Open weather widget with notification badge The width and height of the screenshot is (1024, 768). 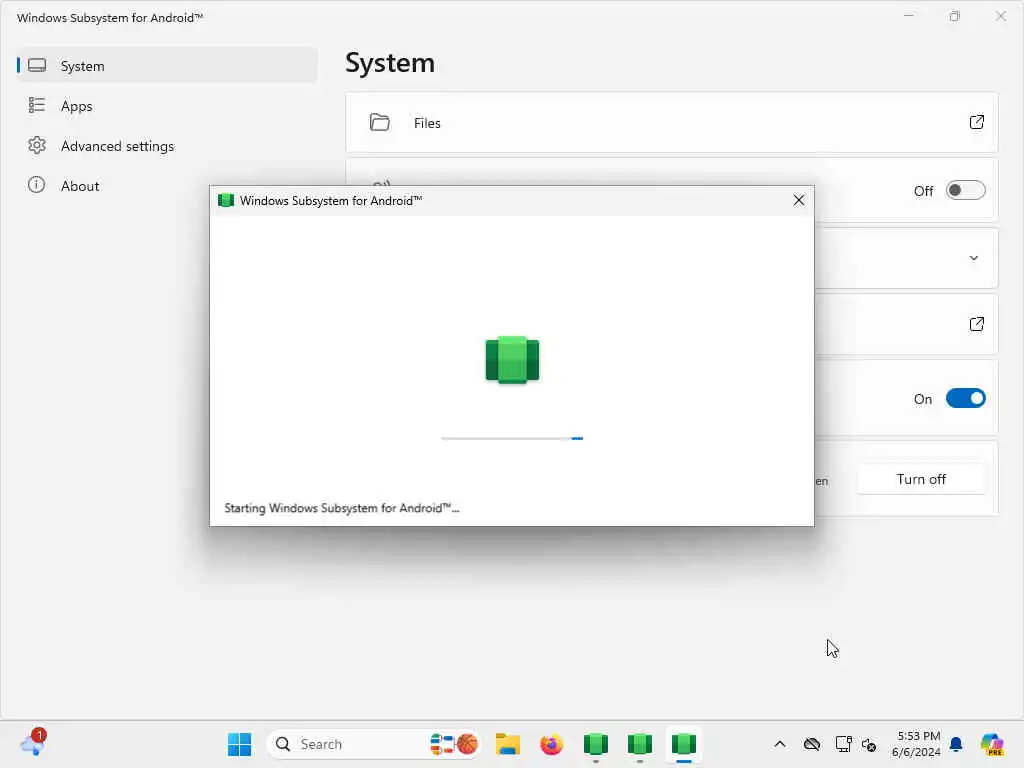click(33, 743)
